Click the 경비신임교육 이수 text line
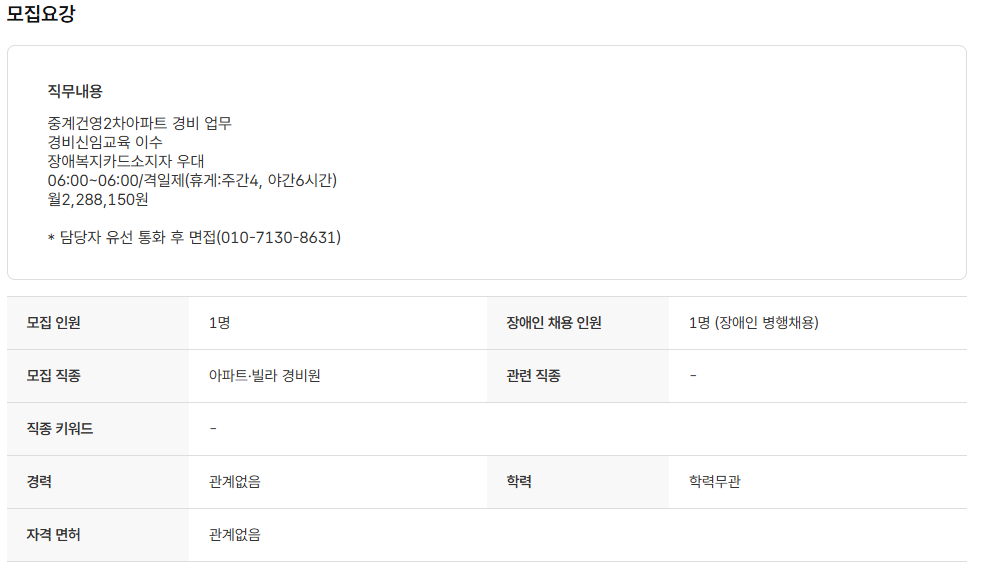The height and width of the screenshot is (584, 985). point(105,142)
